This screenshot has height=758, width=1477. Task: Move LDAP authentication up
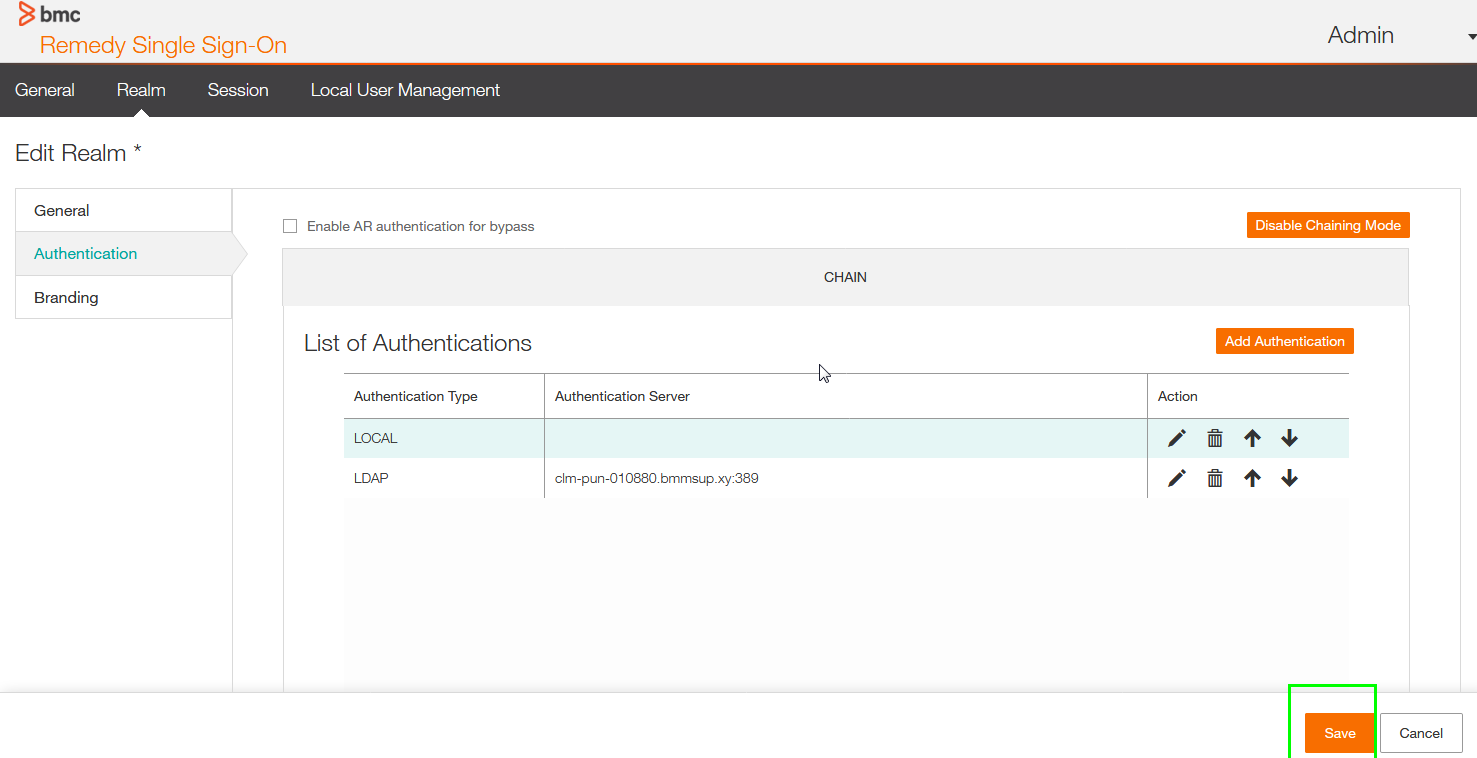[1252, 478]
